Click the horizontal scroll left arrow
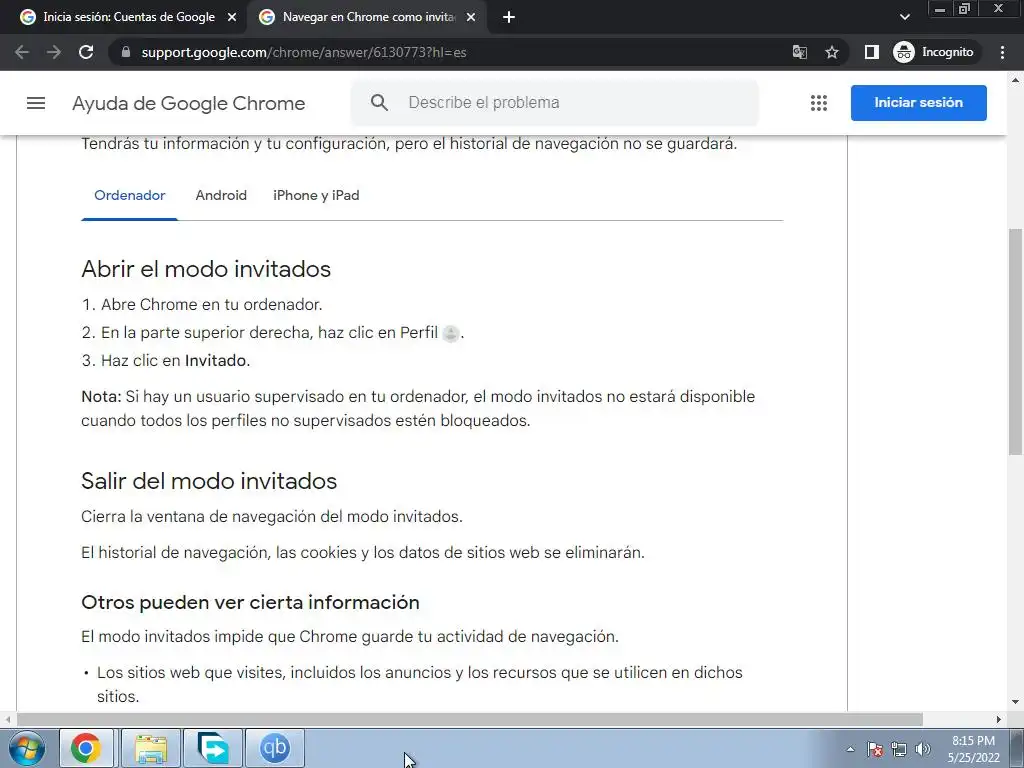Screen dimensions: 1024x768 (7, 720)
